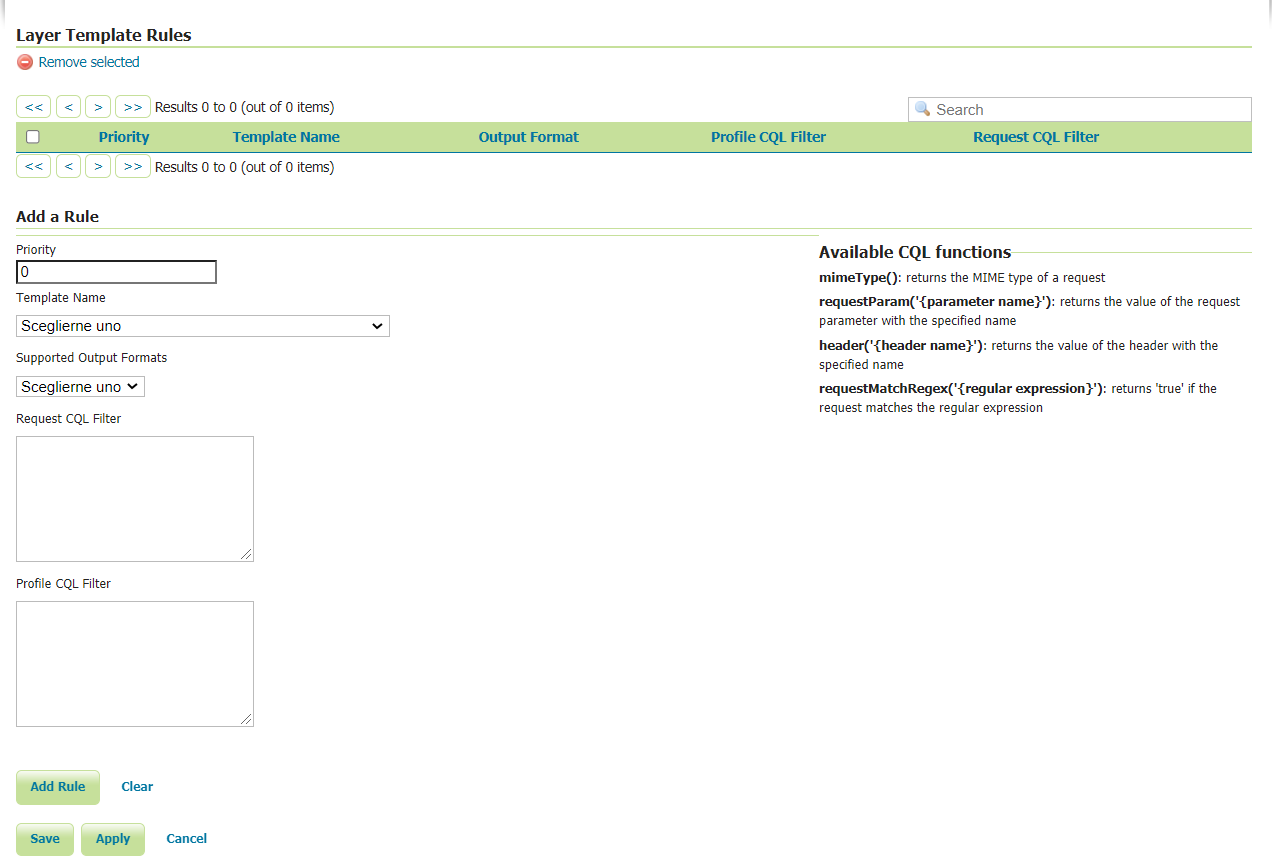Click the Save button
This screenshot has width=1272, height=864.
click(x=45, y=839)
